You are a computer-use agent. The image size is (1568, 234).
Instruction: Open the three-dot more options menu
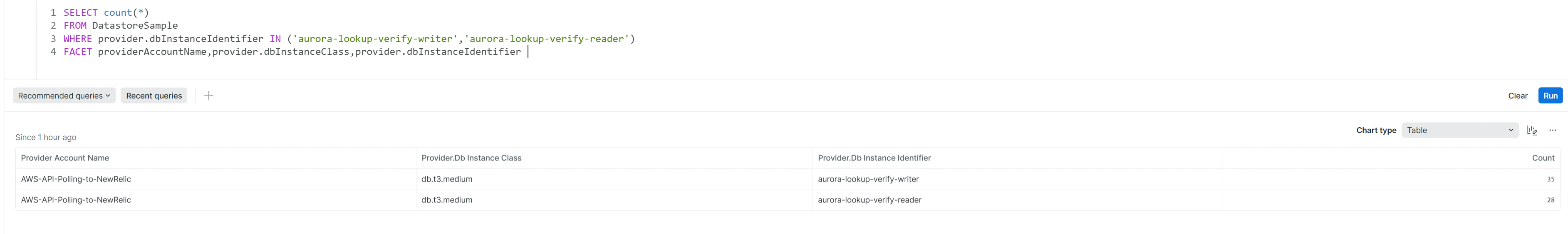(x=1552, y=130)
